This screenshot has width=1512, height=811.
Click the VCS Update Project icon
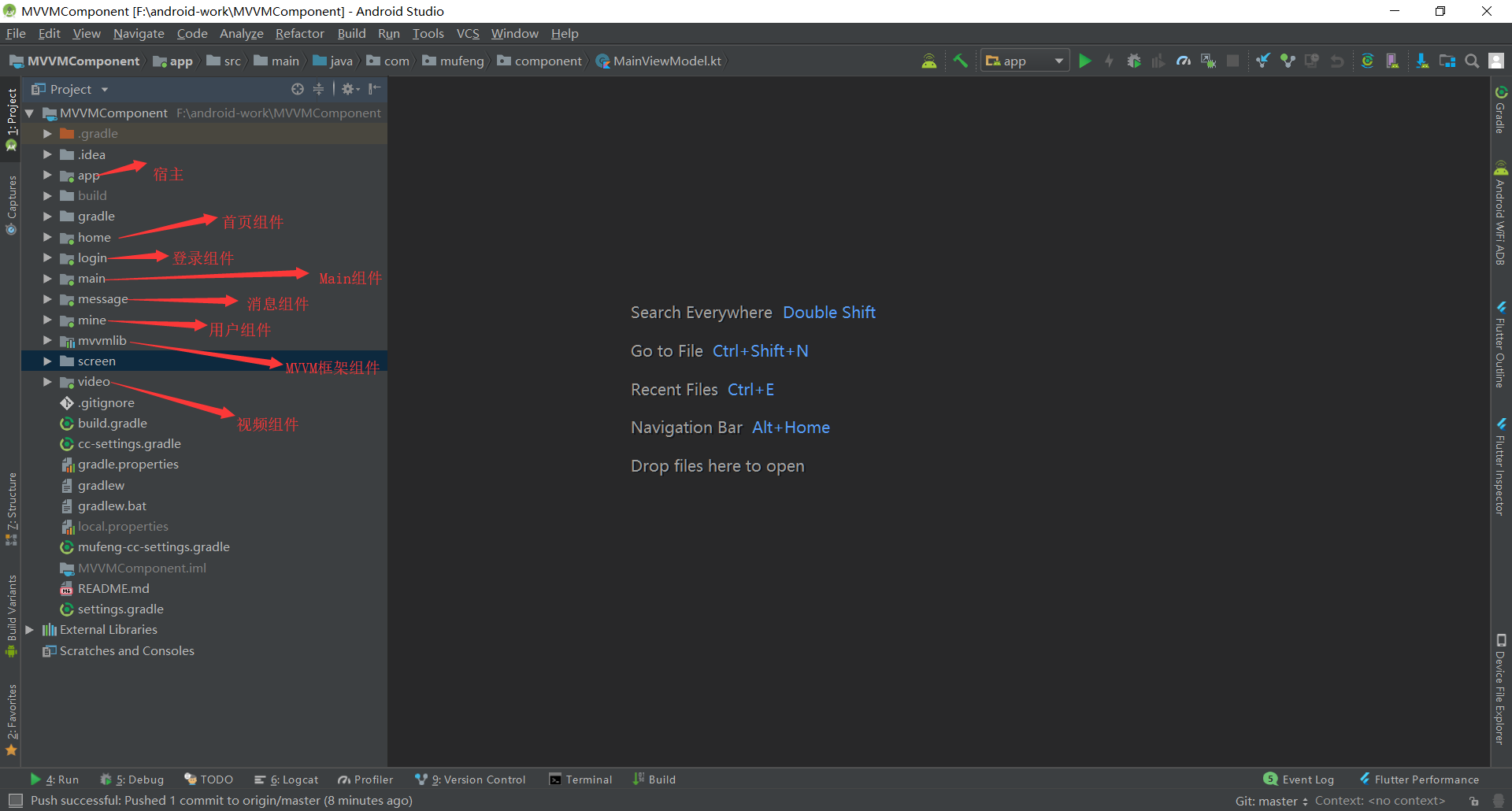point(1262,61)
